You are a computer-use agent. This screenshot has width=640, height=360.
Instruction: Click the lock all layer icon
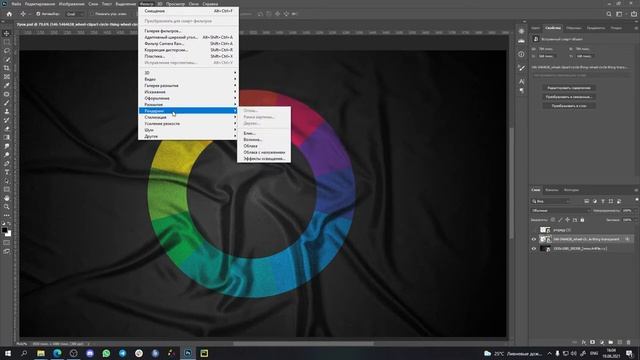(582, 220)
